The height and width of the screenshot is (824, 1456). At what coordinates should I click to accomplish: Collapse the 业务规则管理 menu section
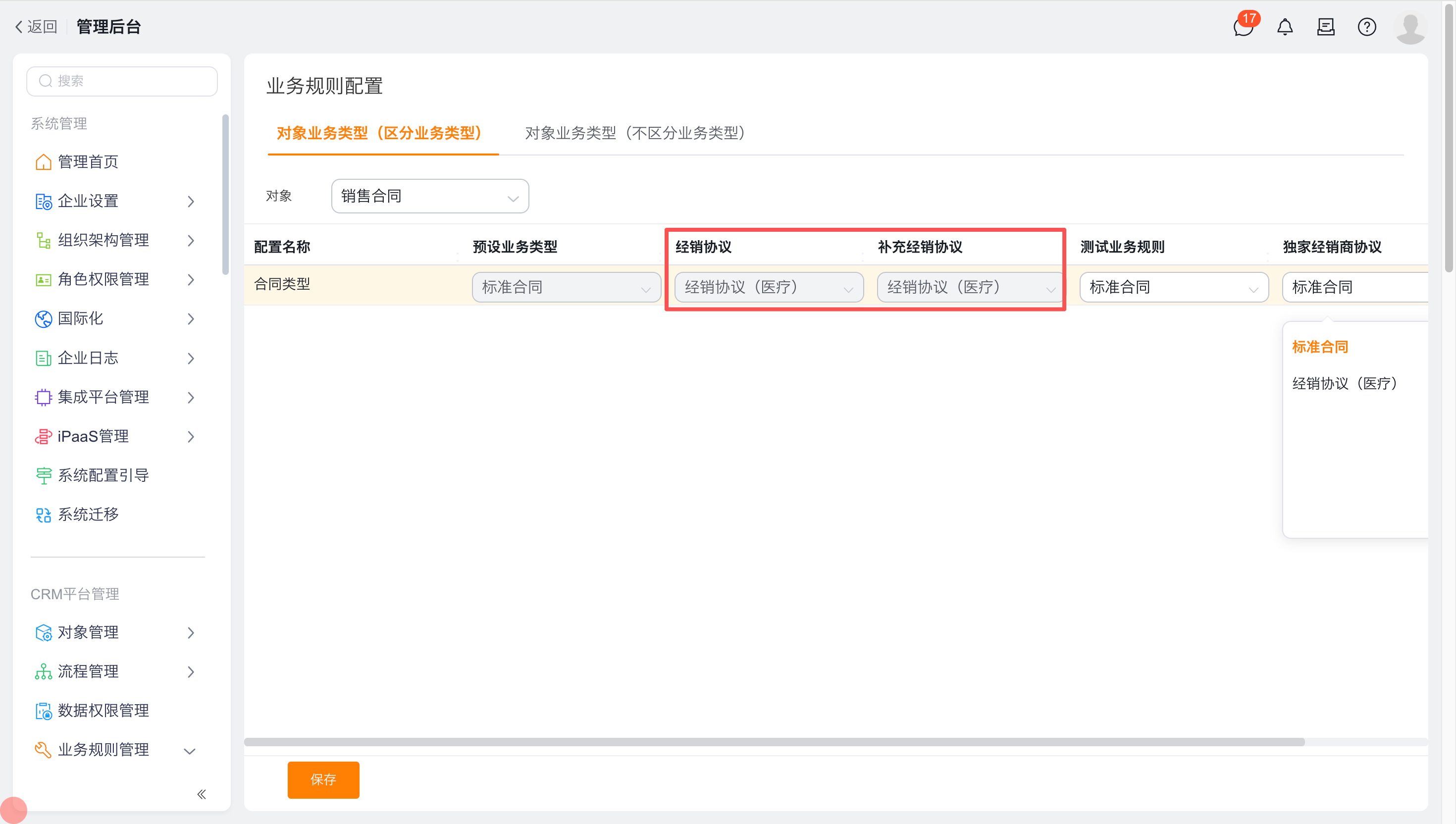click(190, 750)
